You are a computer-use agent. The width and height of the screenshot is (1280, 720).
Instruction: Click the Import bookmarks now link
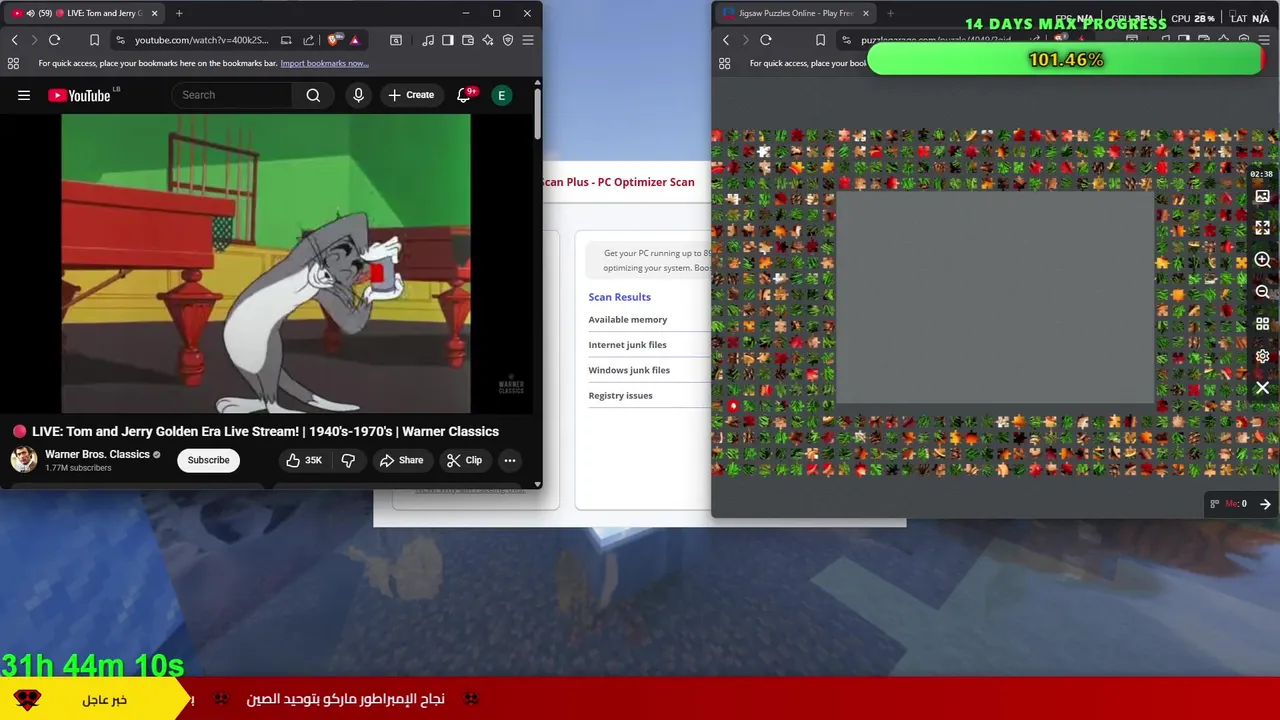pos(324,63)
